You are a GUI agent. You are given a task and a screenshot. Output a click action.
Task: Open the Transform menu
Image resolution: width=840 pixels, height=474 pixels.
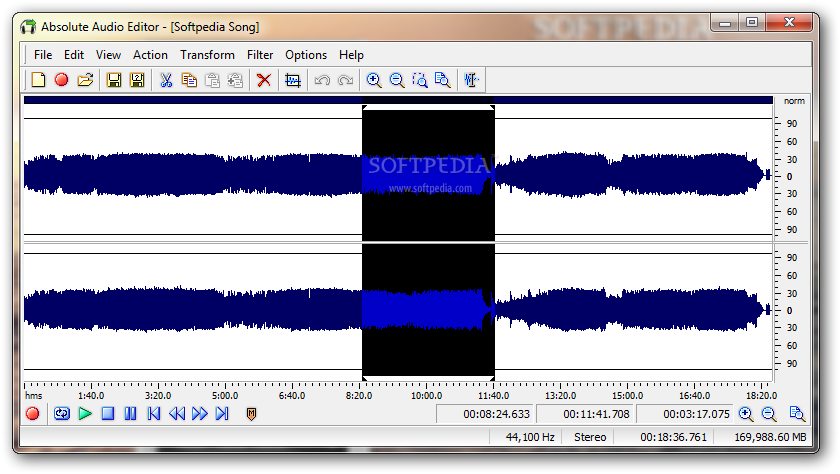point(207,55)
